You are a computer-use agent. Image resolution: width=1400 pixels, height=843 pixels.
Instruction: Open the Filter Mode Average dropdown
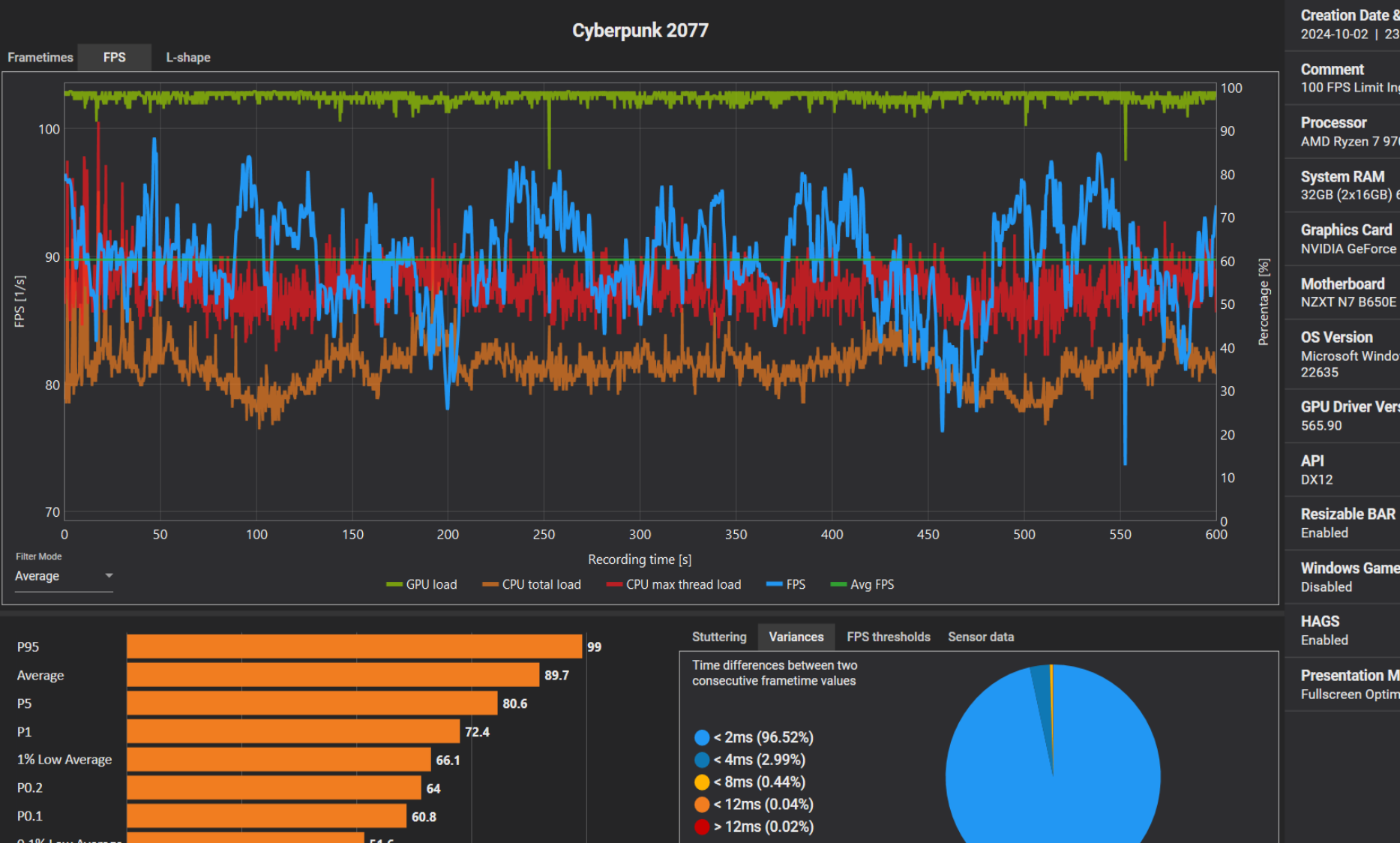tap(64, 576)
